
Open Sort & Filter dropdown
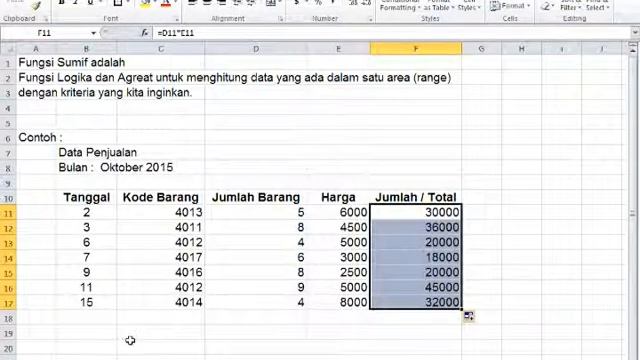[x=571, y=6]
